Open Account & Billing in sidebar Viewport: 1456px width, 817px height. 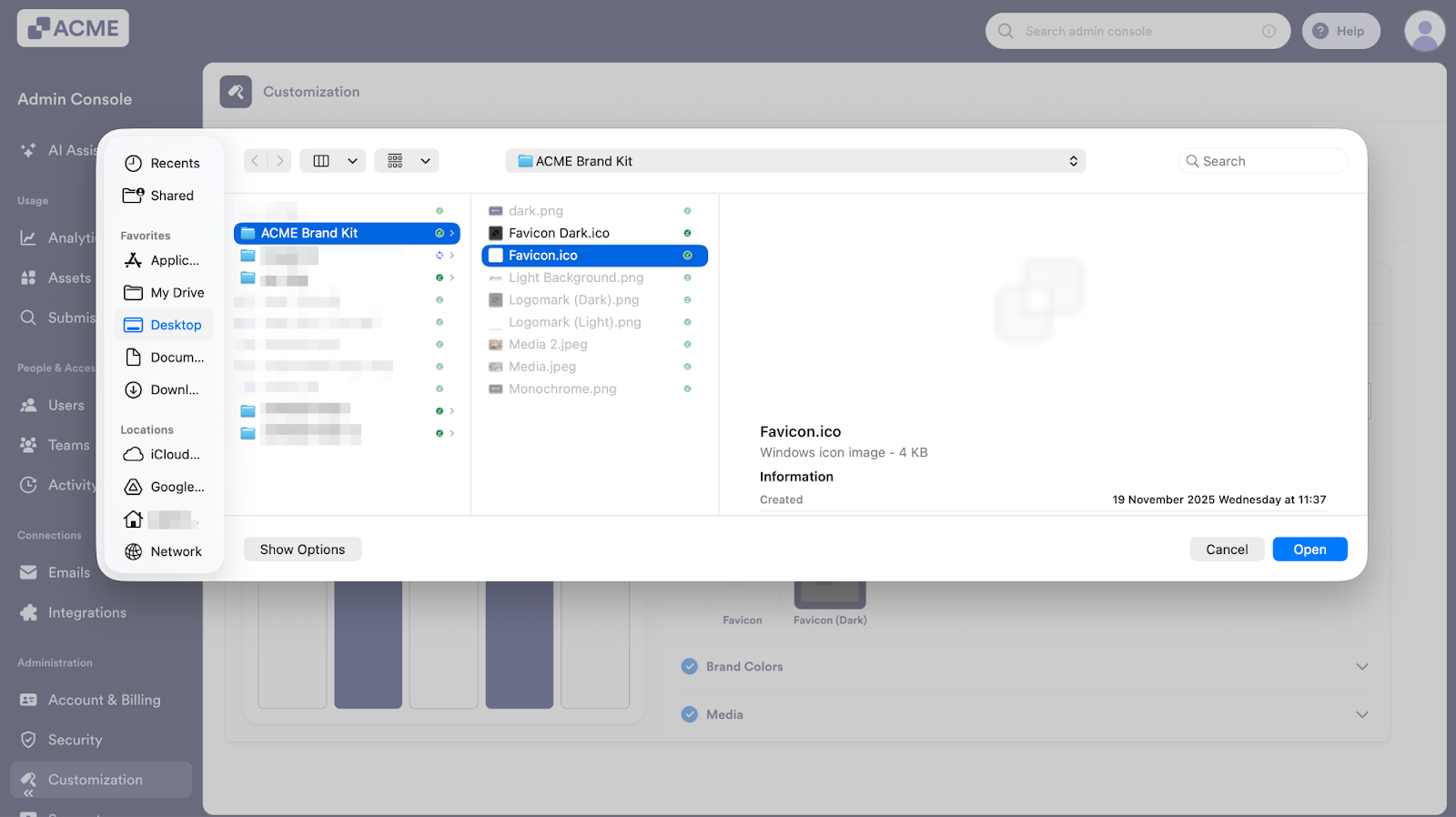tap(91, 700)
